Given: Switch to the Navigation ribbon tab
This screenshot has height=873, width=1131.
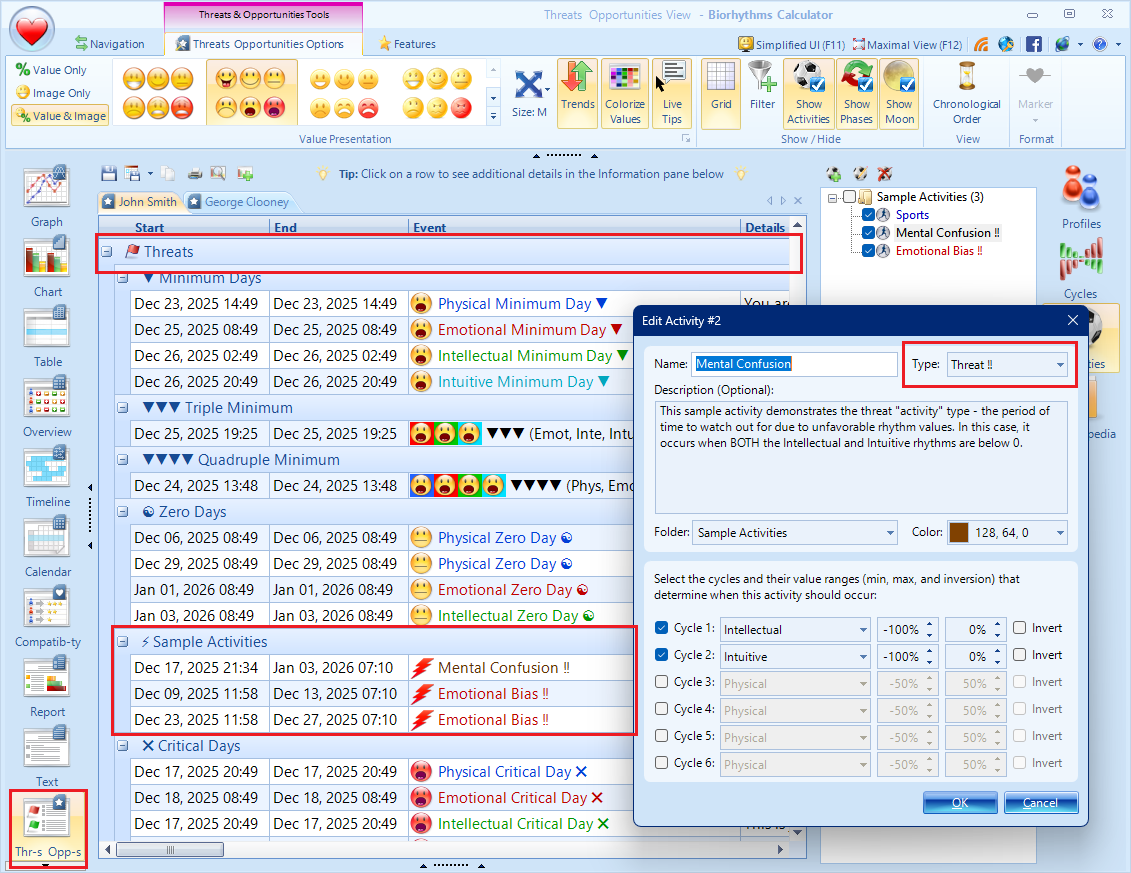Looking at the screenshot, I should pos(109,44).
